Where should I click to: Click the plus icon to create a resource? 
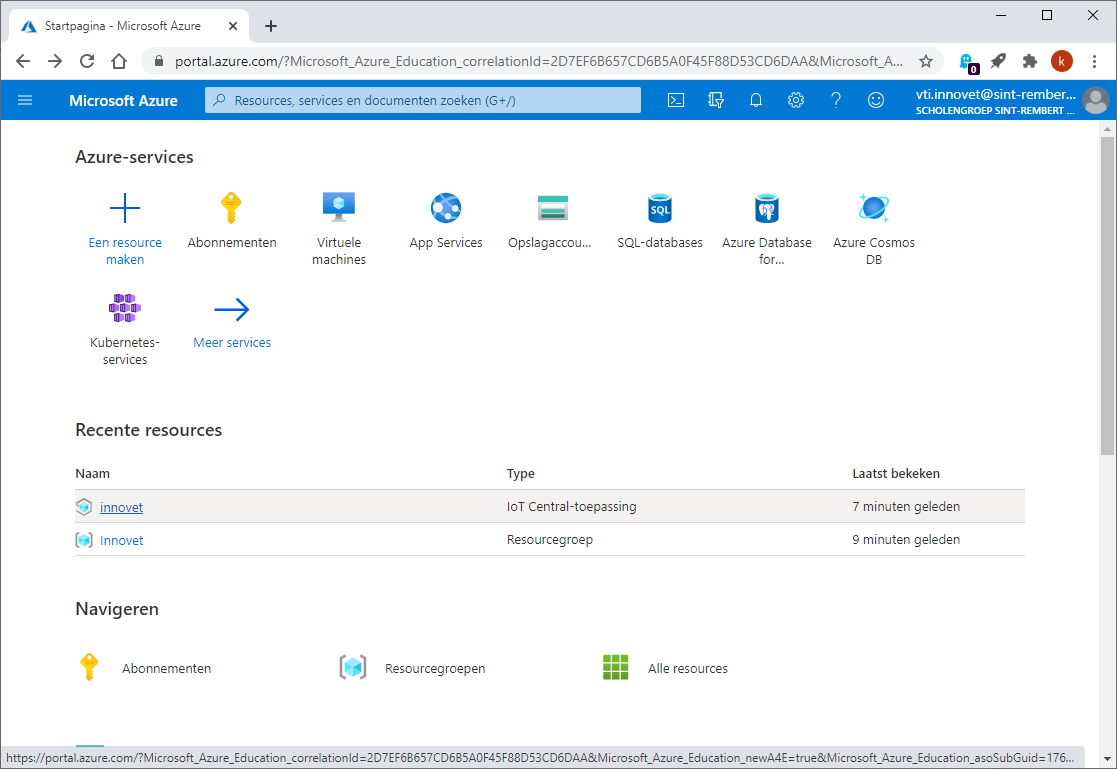pyautogui.click(x=125, y=208)
